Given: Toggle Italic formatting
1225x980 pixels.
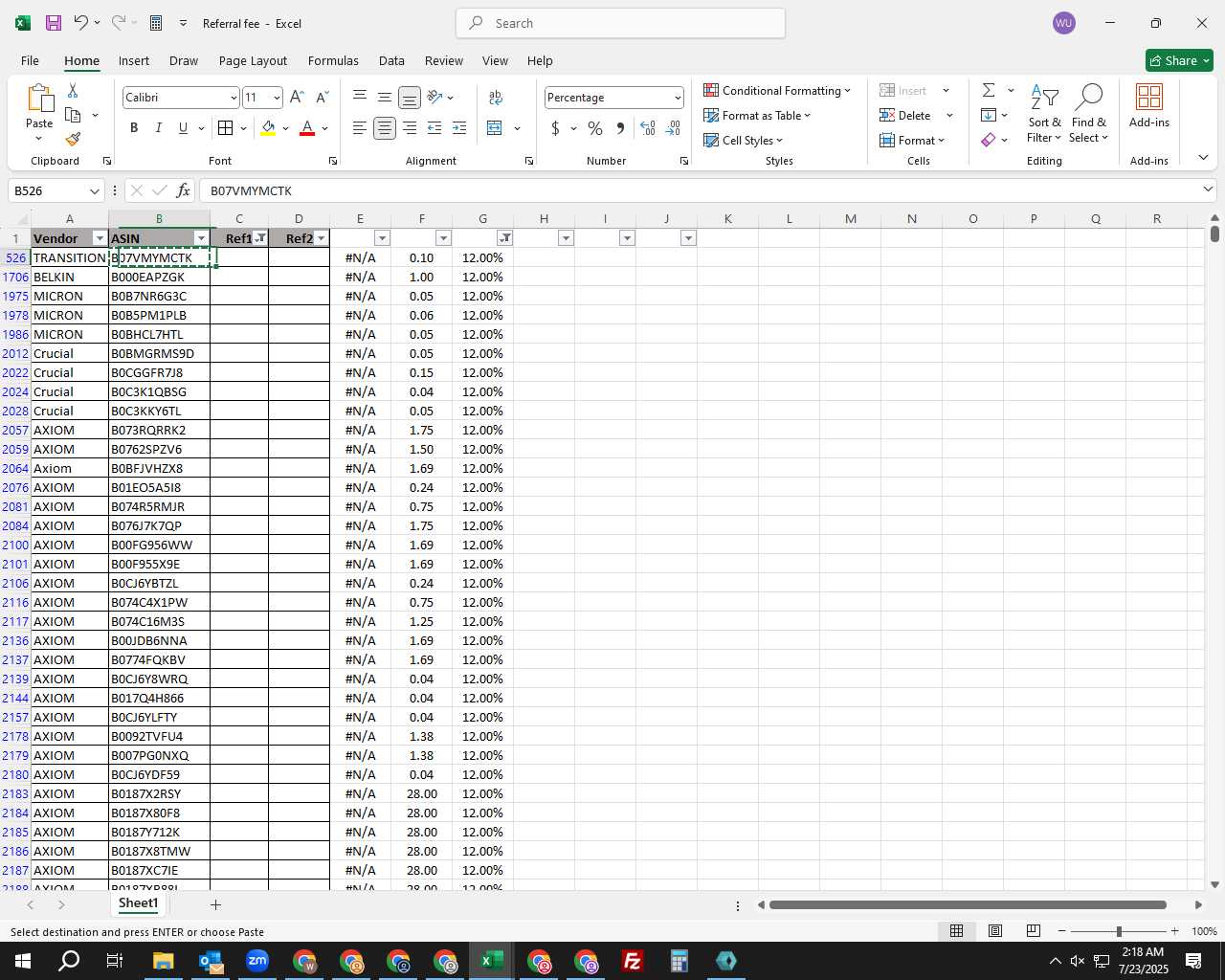Looking at the screenshot, I should pyautogui.click(x=159, y=128).
